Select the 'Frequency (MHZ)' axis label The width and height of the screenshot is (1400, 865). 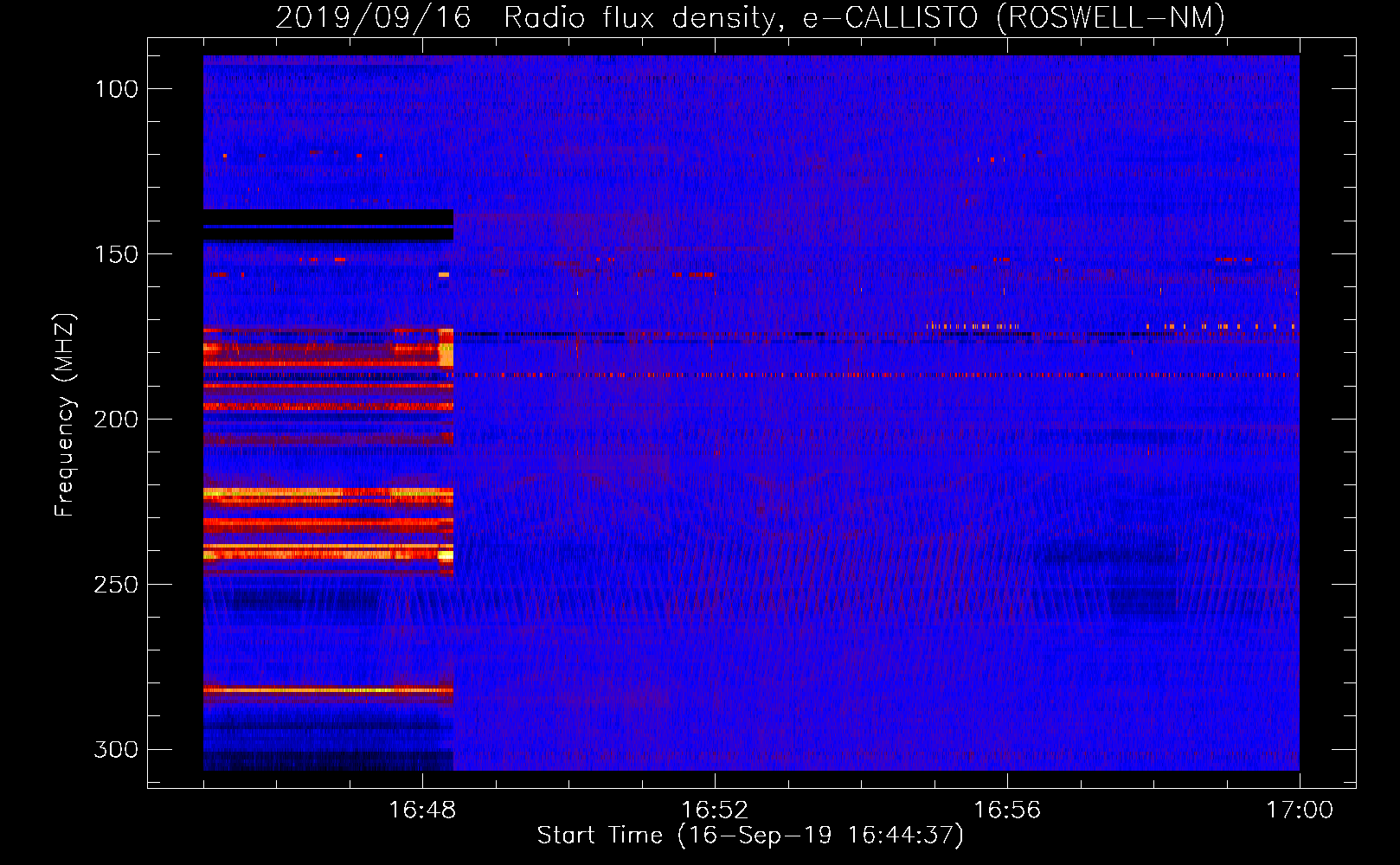point(64,414)
